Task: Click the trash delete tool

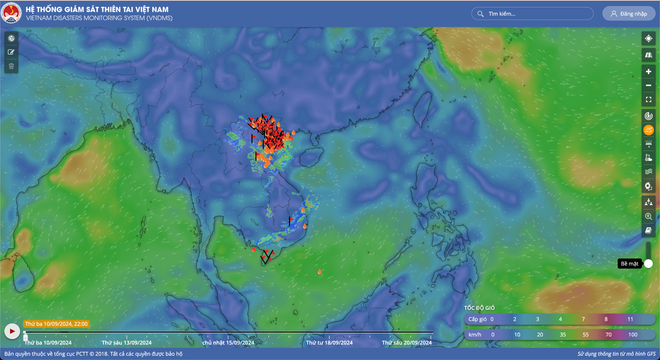Action: point(11,66)
